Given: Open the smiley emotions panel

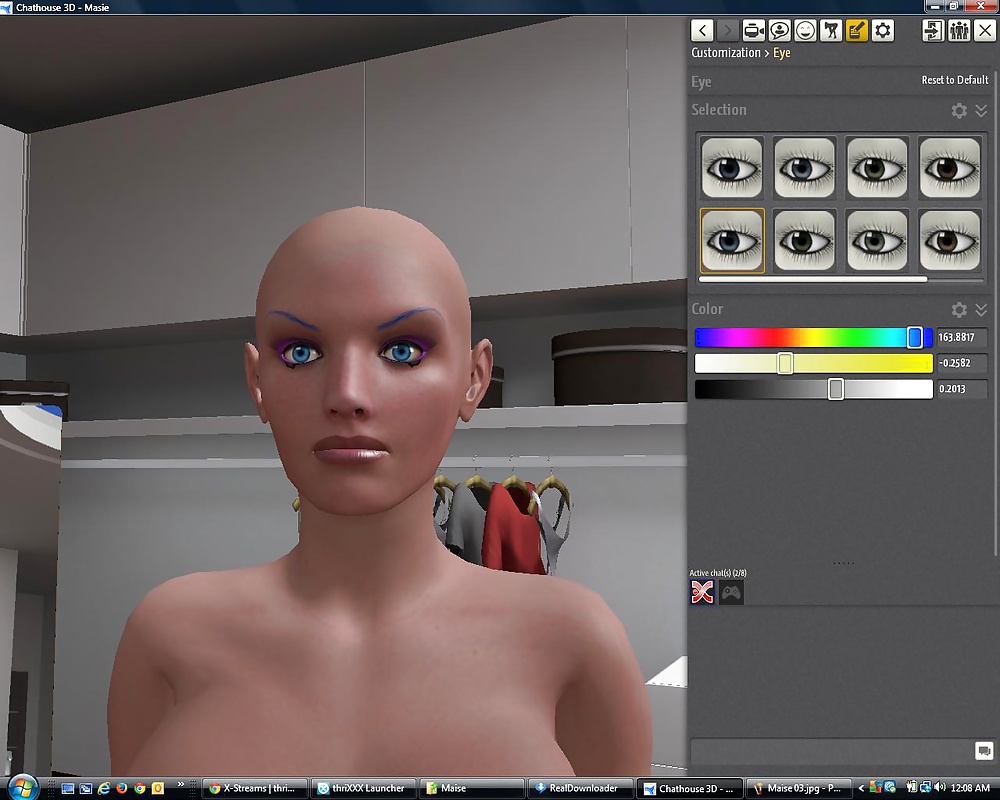Looking at the screenshot, I should 805,31.
